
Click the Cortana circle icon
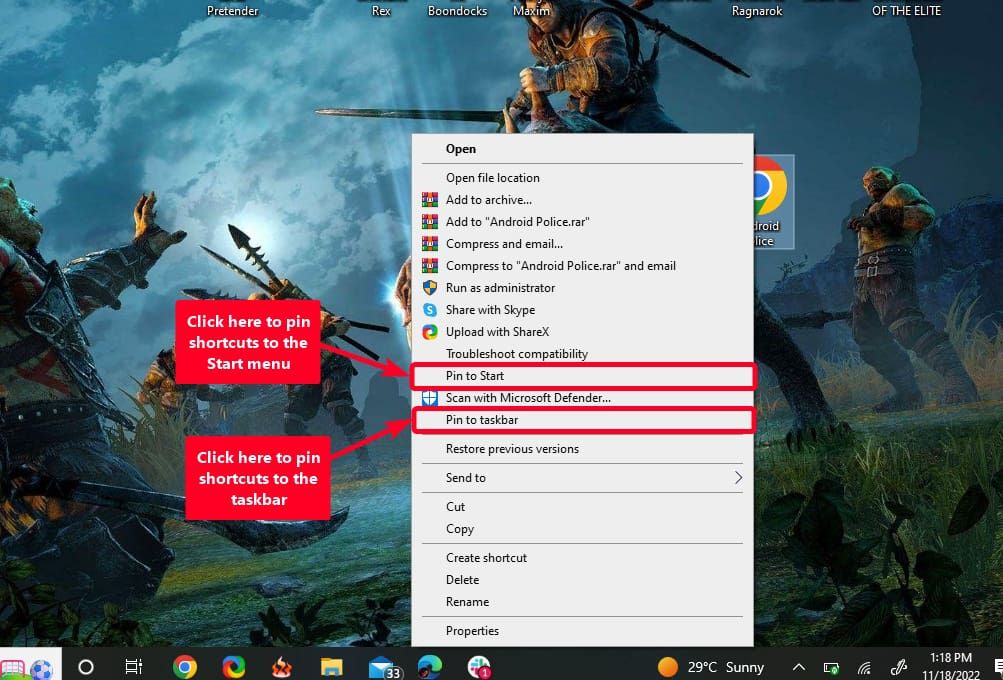(x=86, y=667)
